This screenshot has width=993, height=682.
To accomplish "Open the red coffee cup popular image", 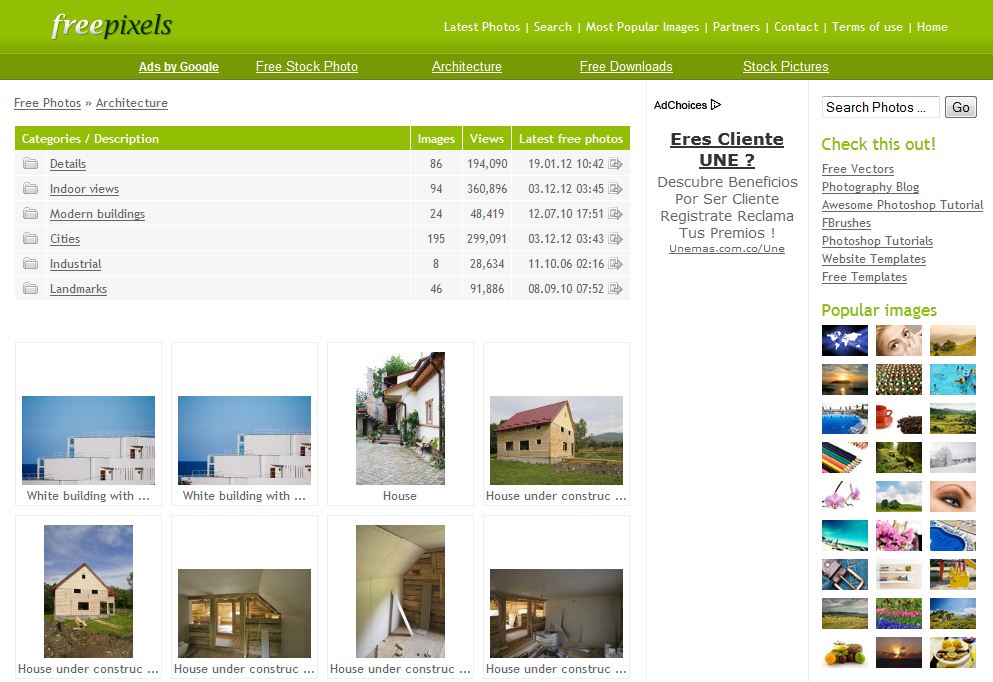I will [899, 419].
